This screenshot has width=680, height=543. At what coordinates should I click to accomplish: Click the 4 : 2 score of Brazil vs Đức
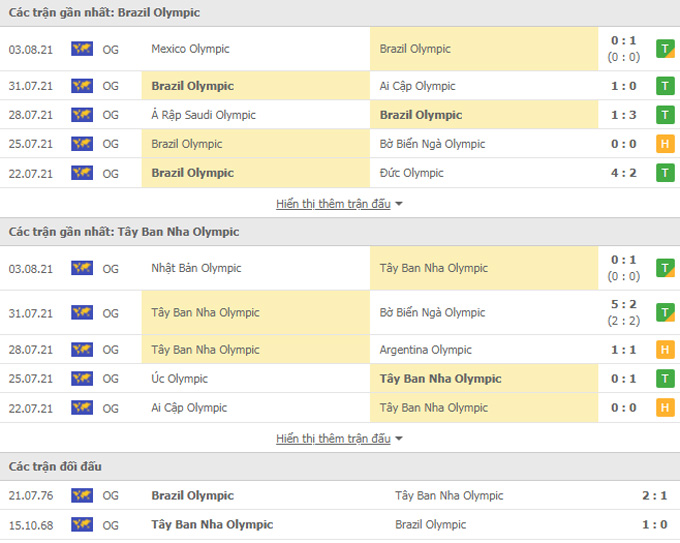[626, 173]
